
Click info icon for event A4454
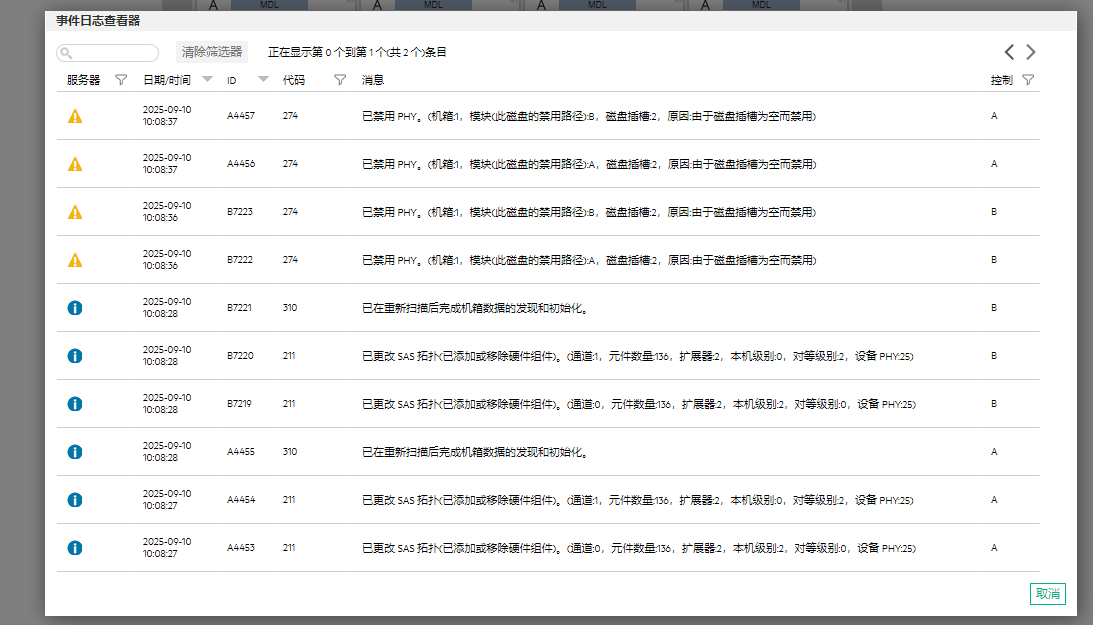point(75,500)
